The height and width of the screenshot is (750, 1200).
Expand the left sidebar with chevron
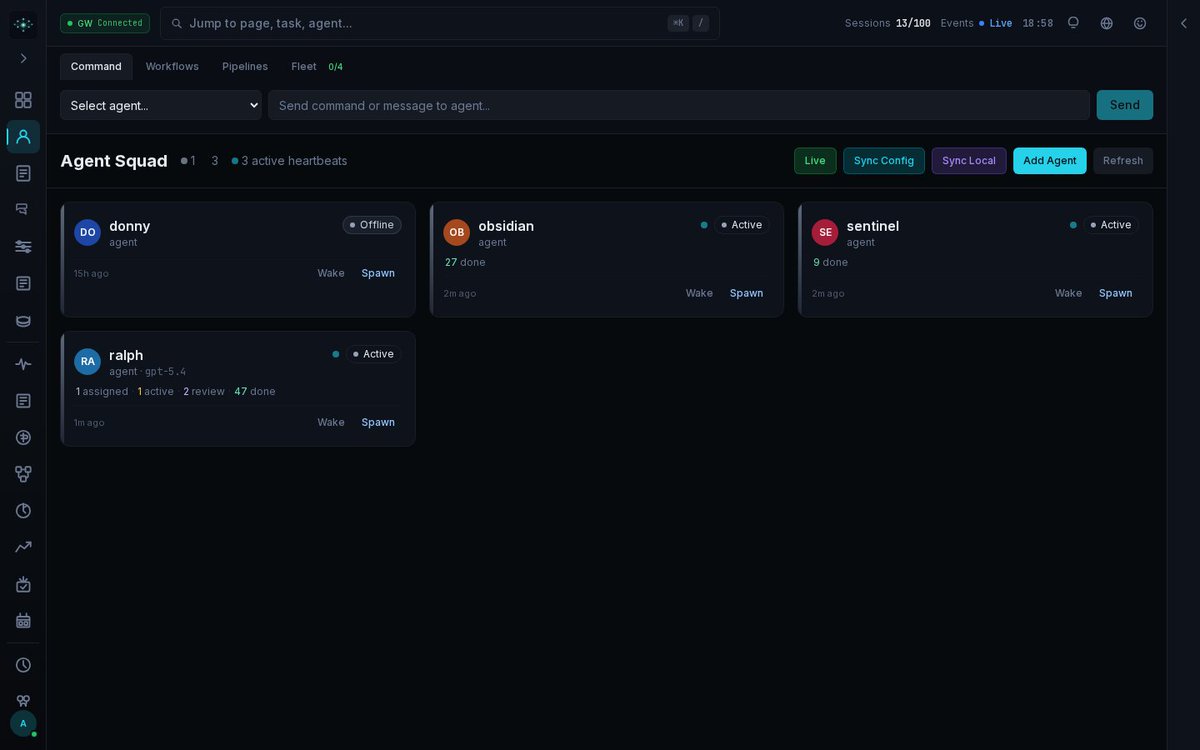[23, 58]
